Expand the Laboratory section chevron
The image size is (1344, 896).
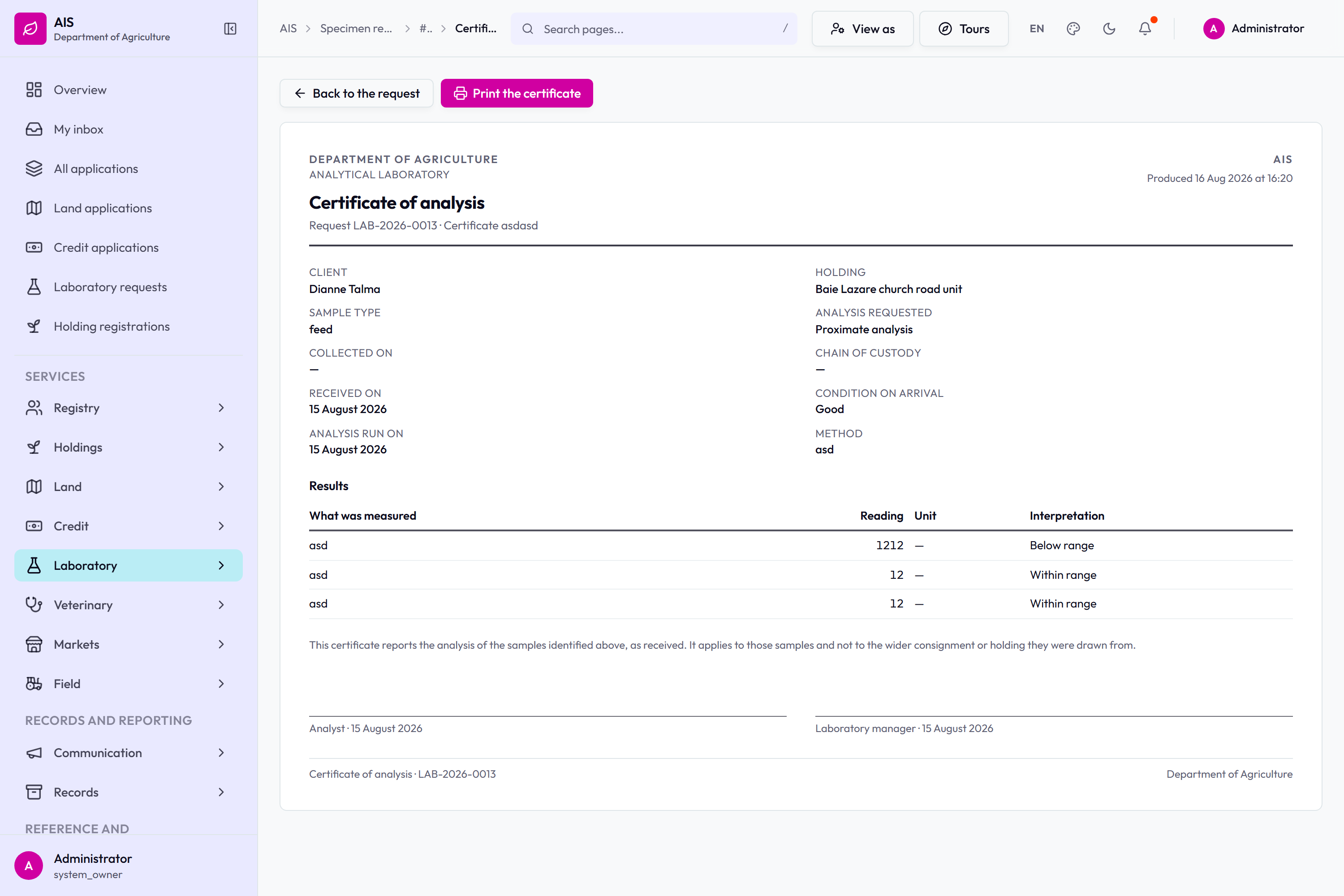point(221,565)
